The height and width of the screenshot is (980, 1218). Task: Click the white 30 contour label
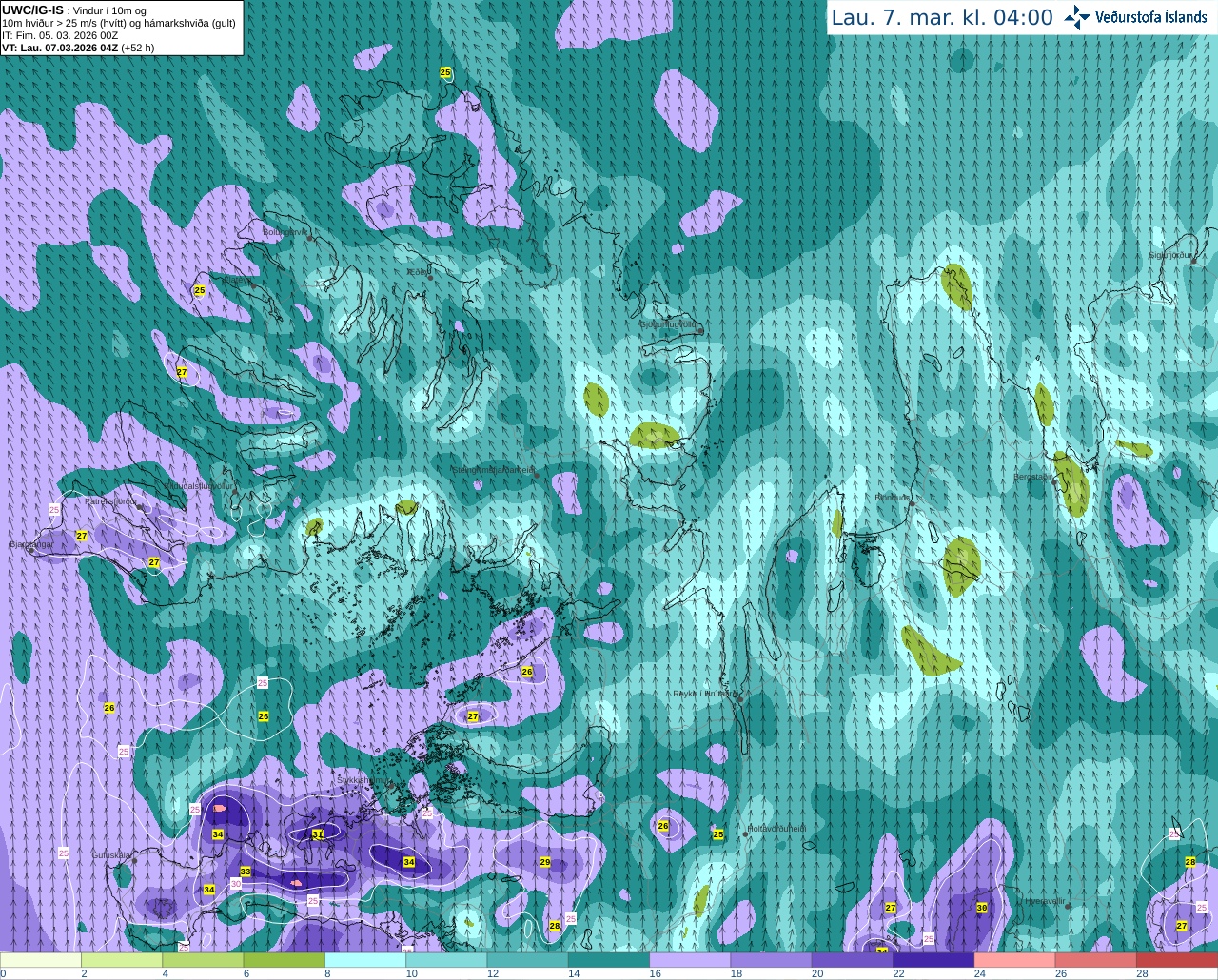pos(236,884)
